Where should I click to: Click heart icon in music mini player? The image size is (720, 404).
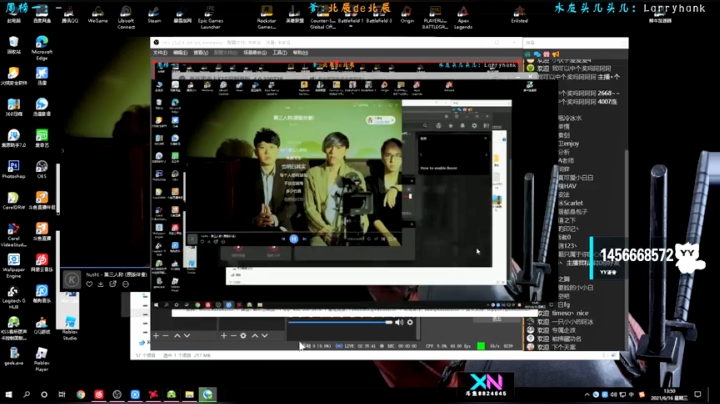(x=89, y=284)
